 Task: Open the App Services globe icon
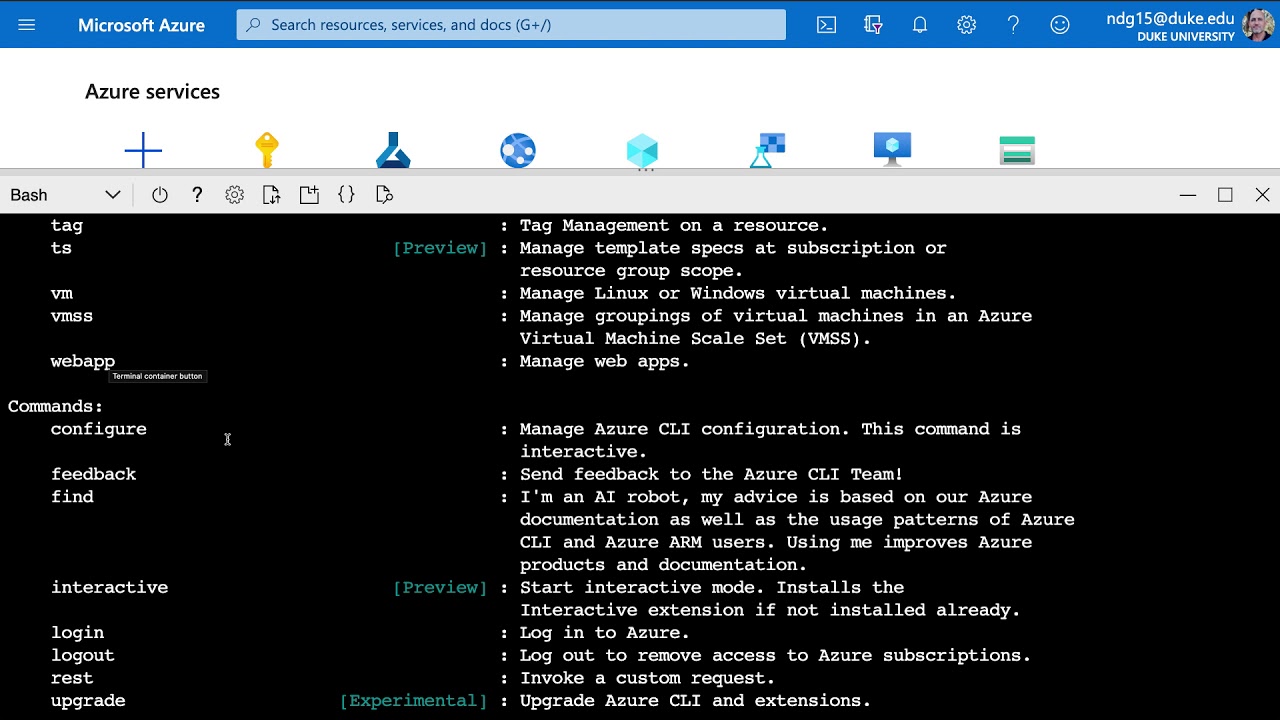(x=518, y=150)
